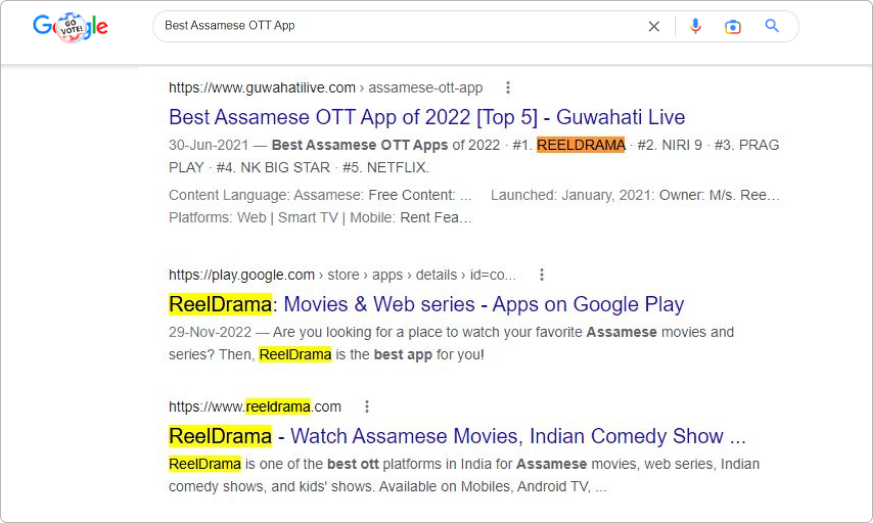This screenshot has width=873, height=523.
Task: Click '#4. NK BIG STAR' snippet text
Action: (x=273, y=168)
